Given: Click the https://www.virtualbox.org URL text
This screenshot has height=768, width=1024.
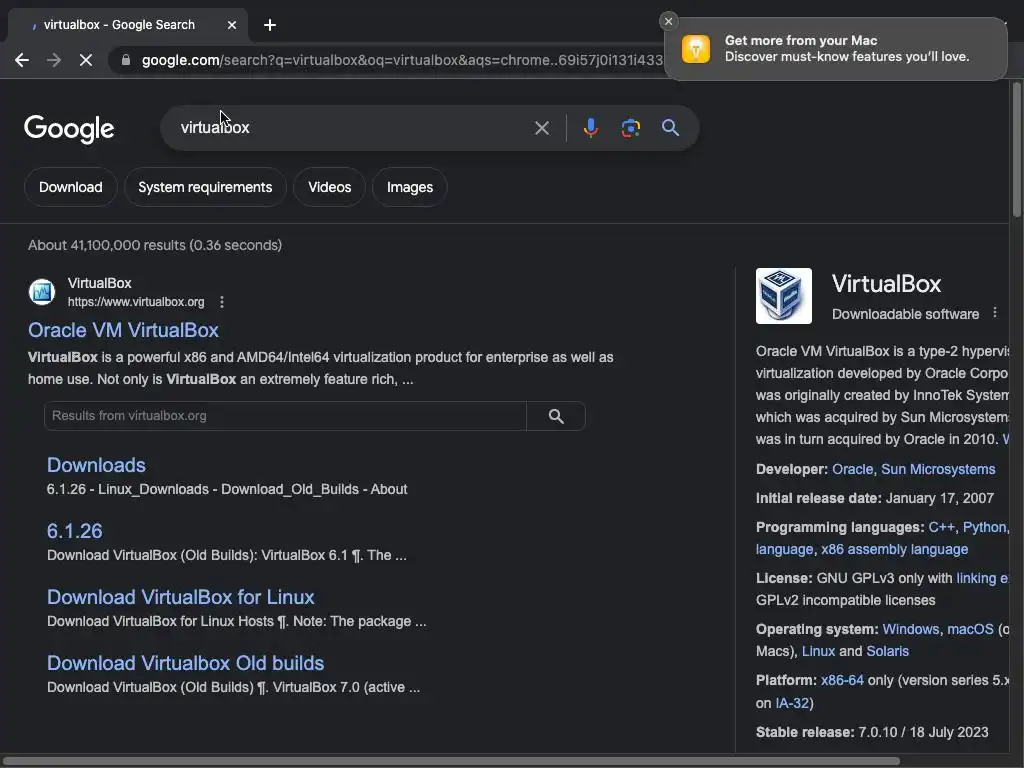Looking at the screenshot, I should click(136, 302).
